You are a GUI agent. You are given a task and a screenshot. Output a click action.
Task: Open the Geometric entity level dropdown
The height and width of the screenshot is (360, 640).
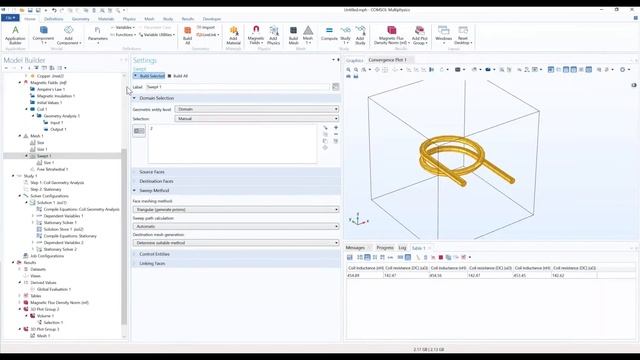click(257, 109)
